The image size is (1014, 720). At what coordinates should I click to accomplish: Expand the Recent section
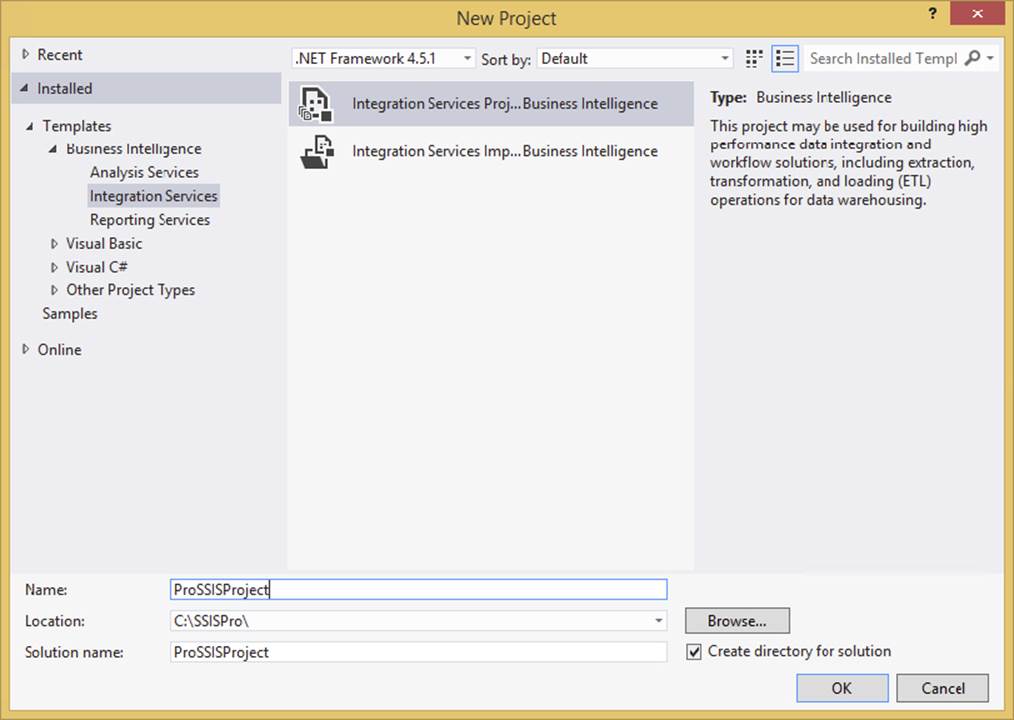[25, 54]
